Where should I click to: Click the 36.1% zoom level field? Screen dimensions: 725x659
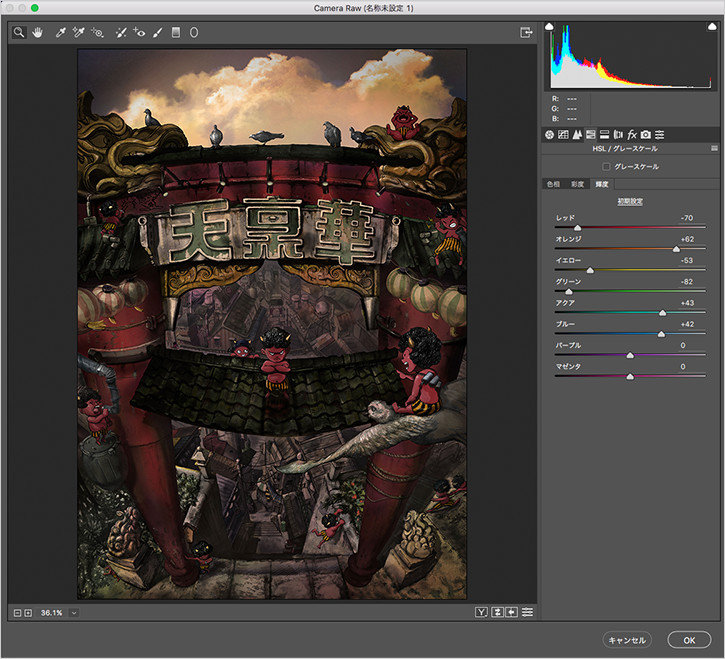coord(52,613)
